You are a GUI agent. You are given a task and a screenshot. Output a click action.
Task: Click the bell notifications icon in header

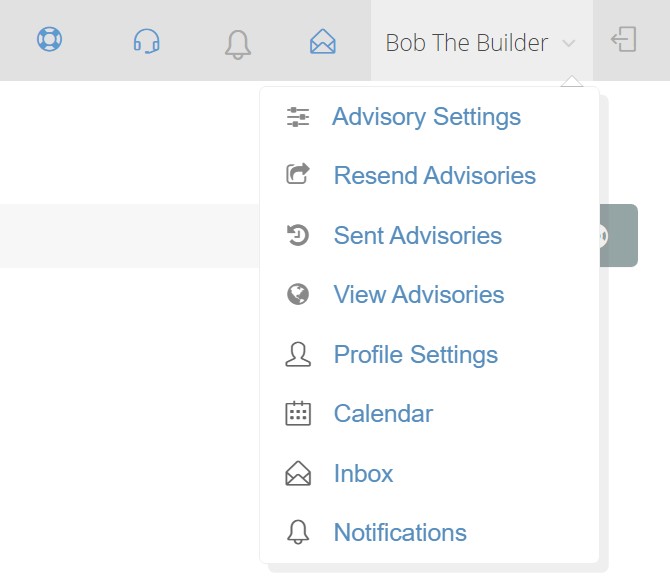pos(238,44)
